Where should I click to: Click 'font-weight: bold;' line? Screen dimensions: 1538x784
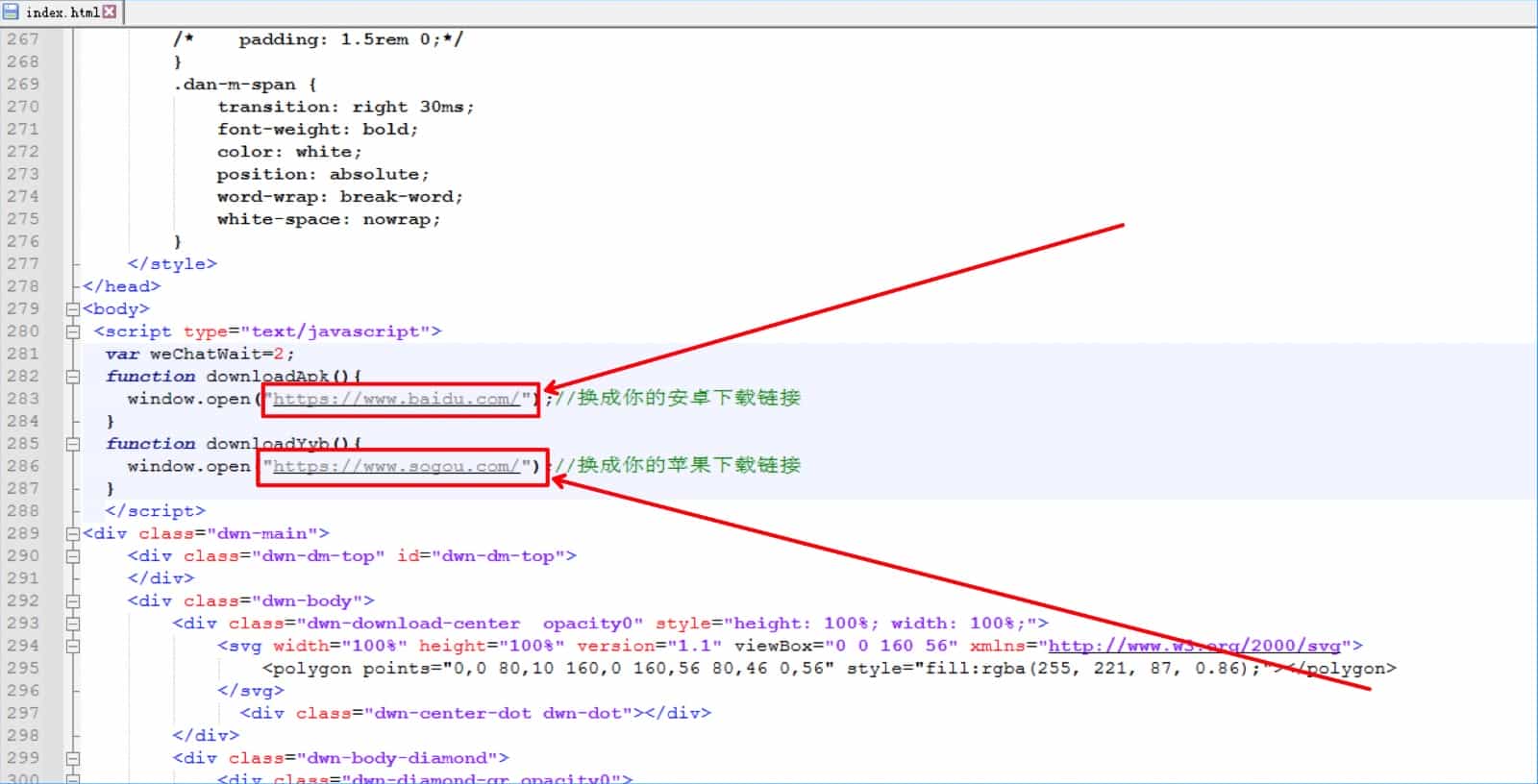tap(318, 130)
